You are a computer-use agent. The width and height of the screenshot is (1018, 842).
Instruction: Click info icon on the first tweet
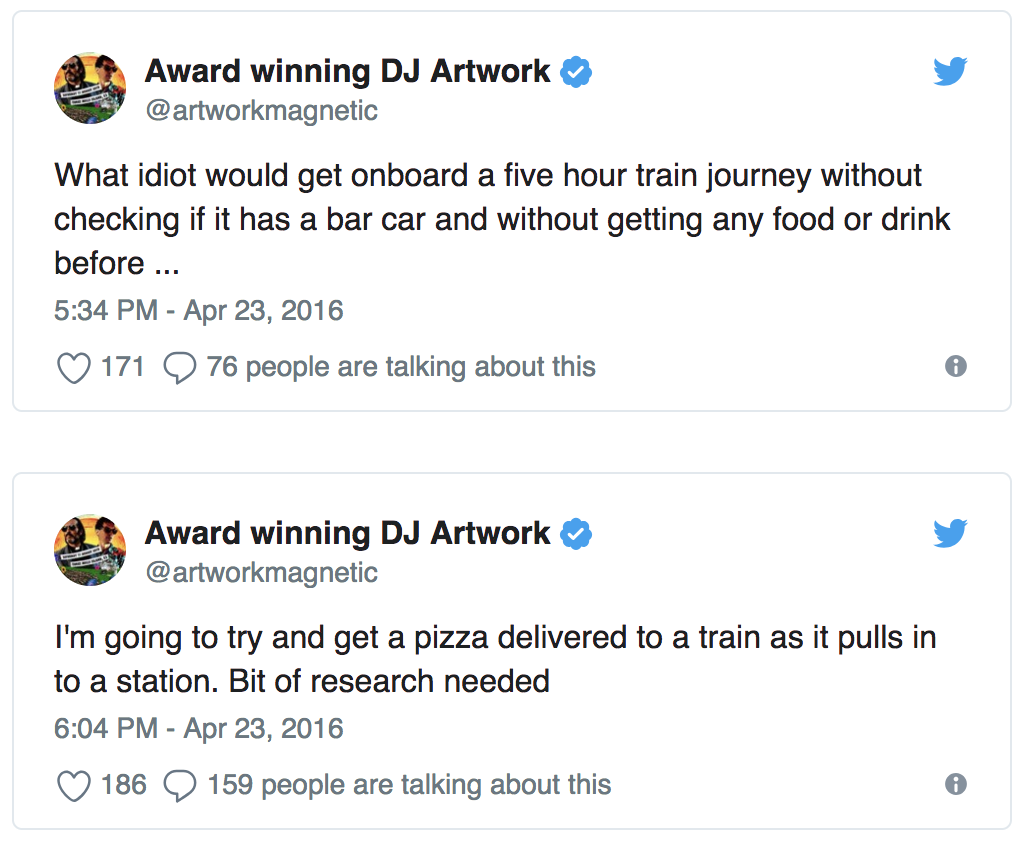956,366
